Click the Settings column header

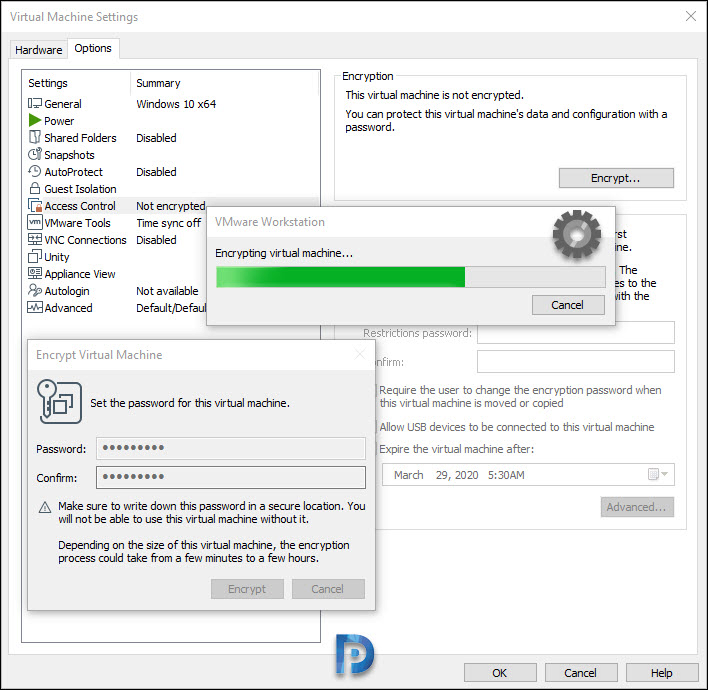point(48,83)
